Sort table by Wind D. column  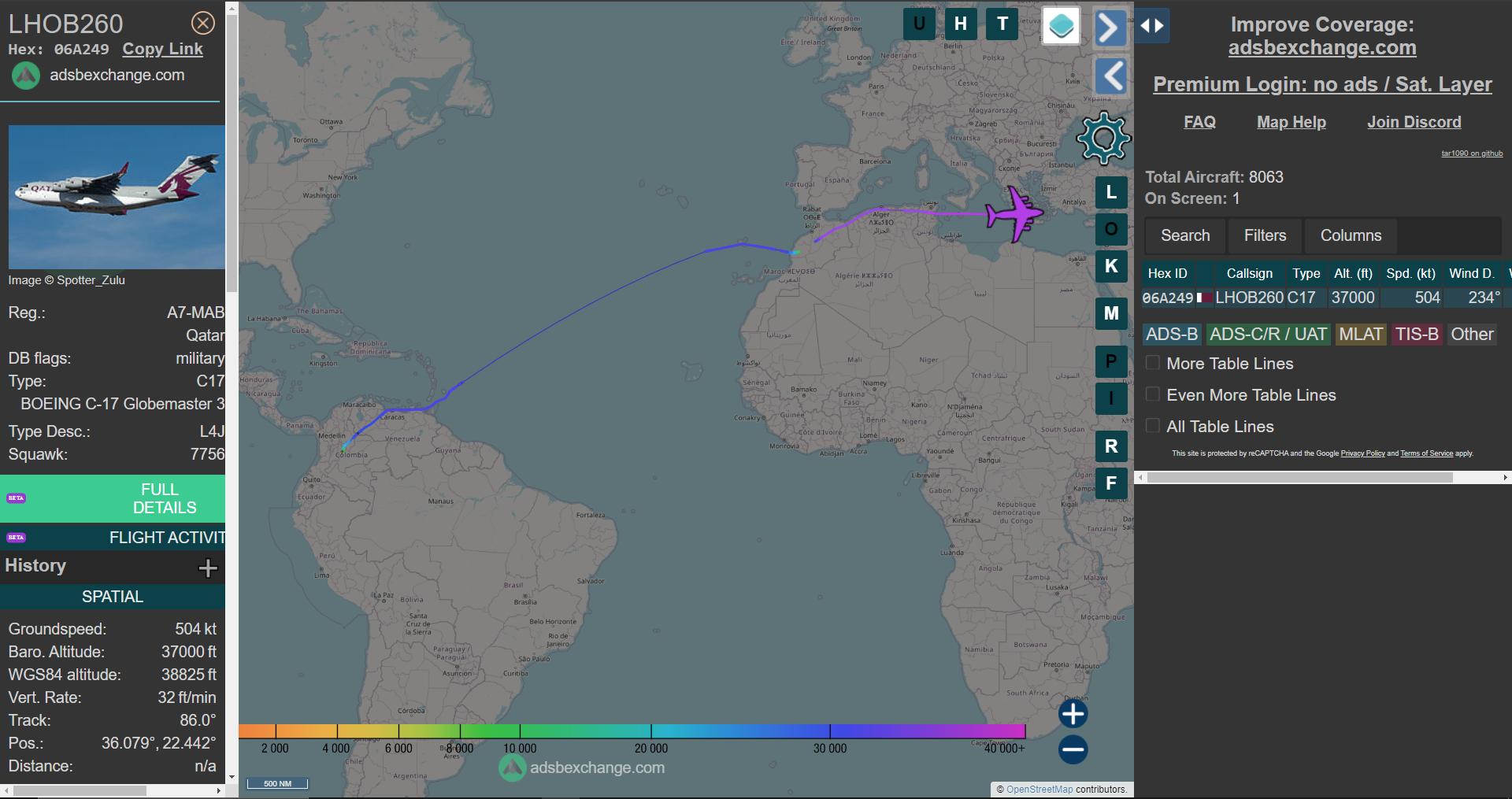coord(1471,273)
